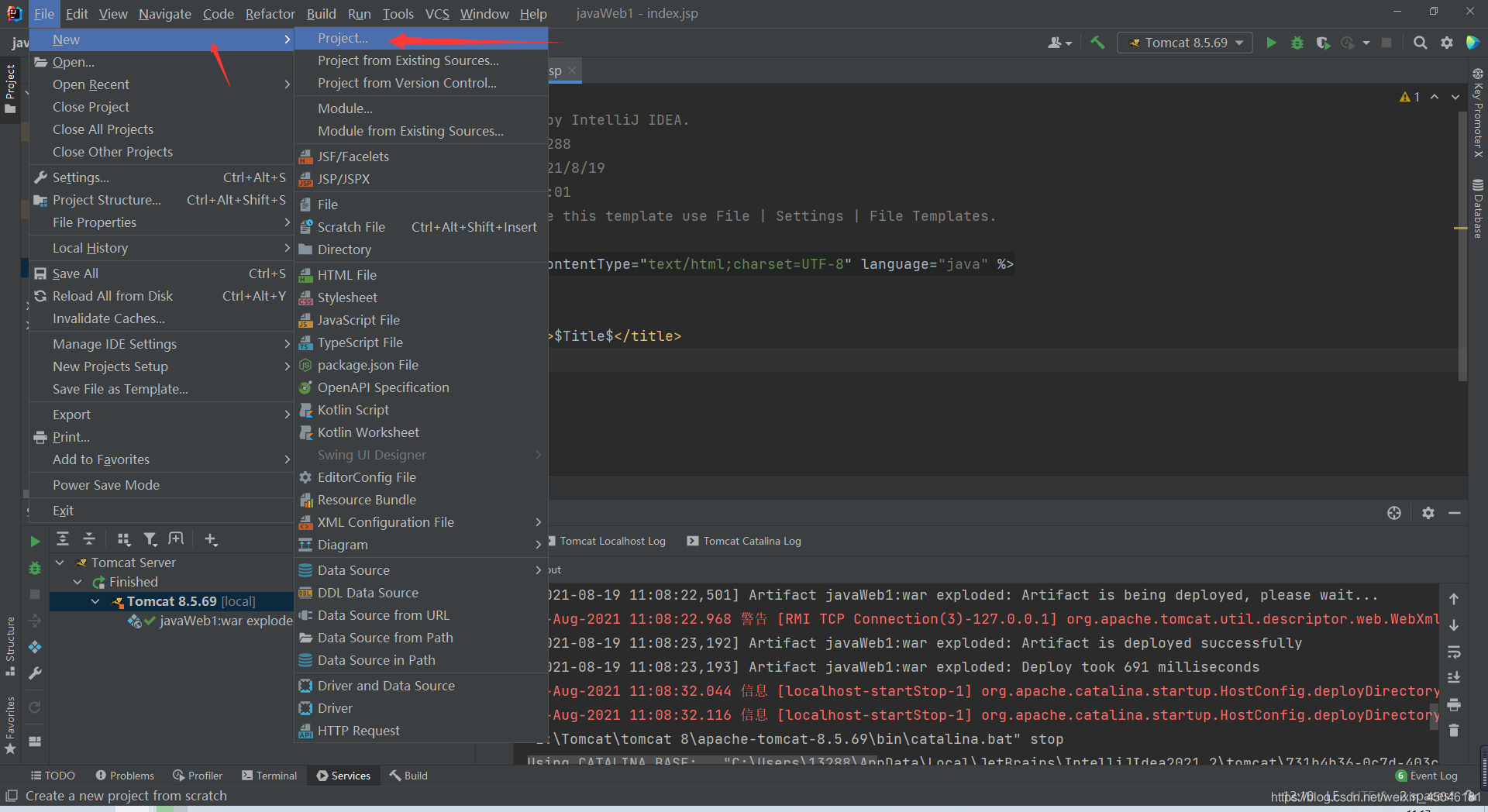Choose Invalidate Caches... entry
Image resolution: width=1488 pixels, height=812 pixels.
[160, 318]
